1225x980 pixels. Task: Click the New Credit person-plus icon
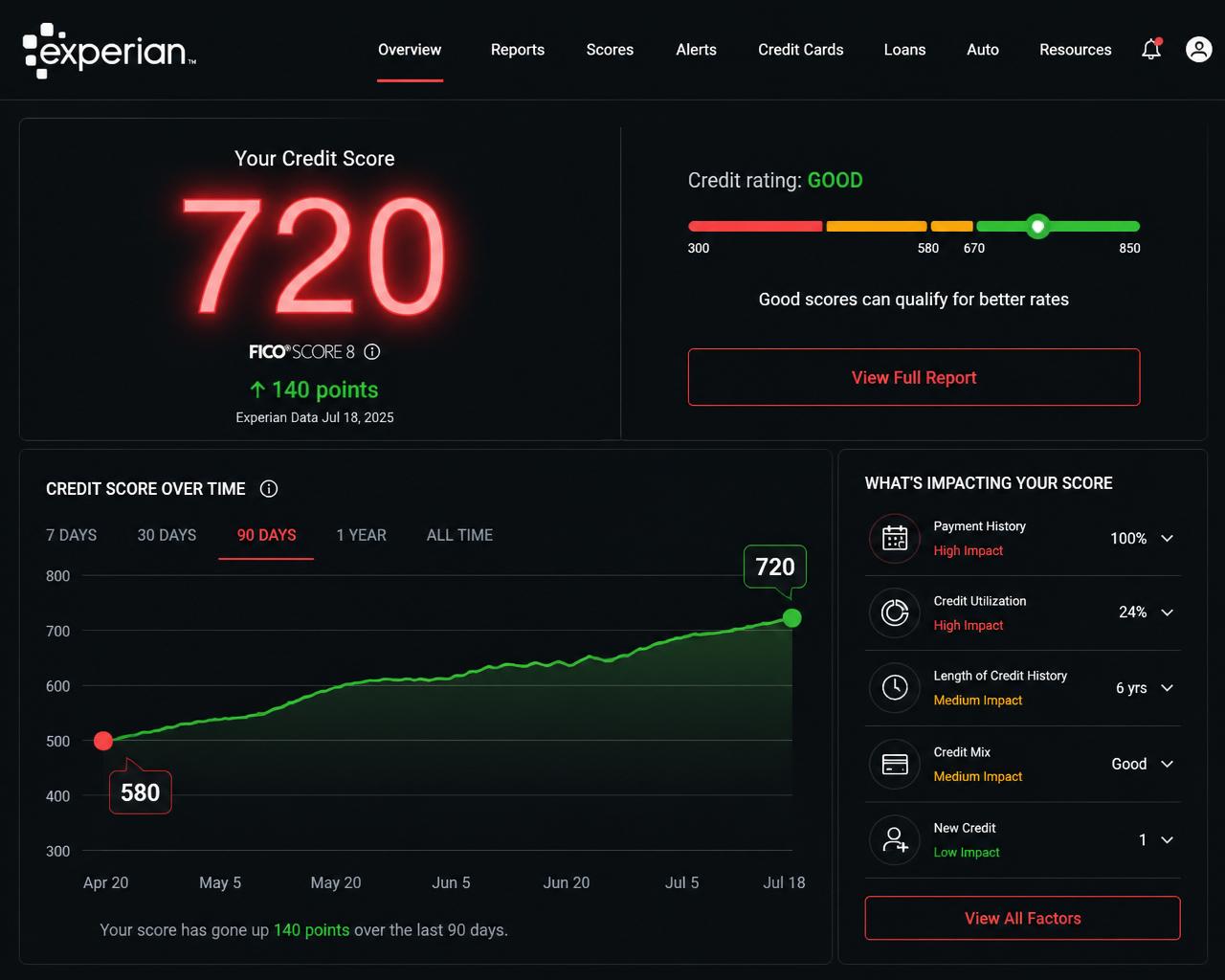pyautogui.click(x=895, y=839)
